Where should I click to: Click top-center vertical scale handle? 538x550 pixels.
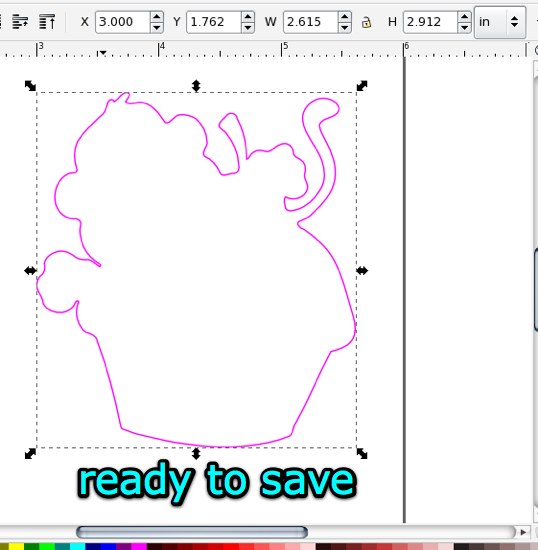pos(196,86)
